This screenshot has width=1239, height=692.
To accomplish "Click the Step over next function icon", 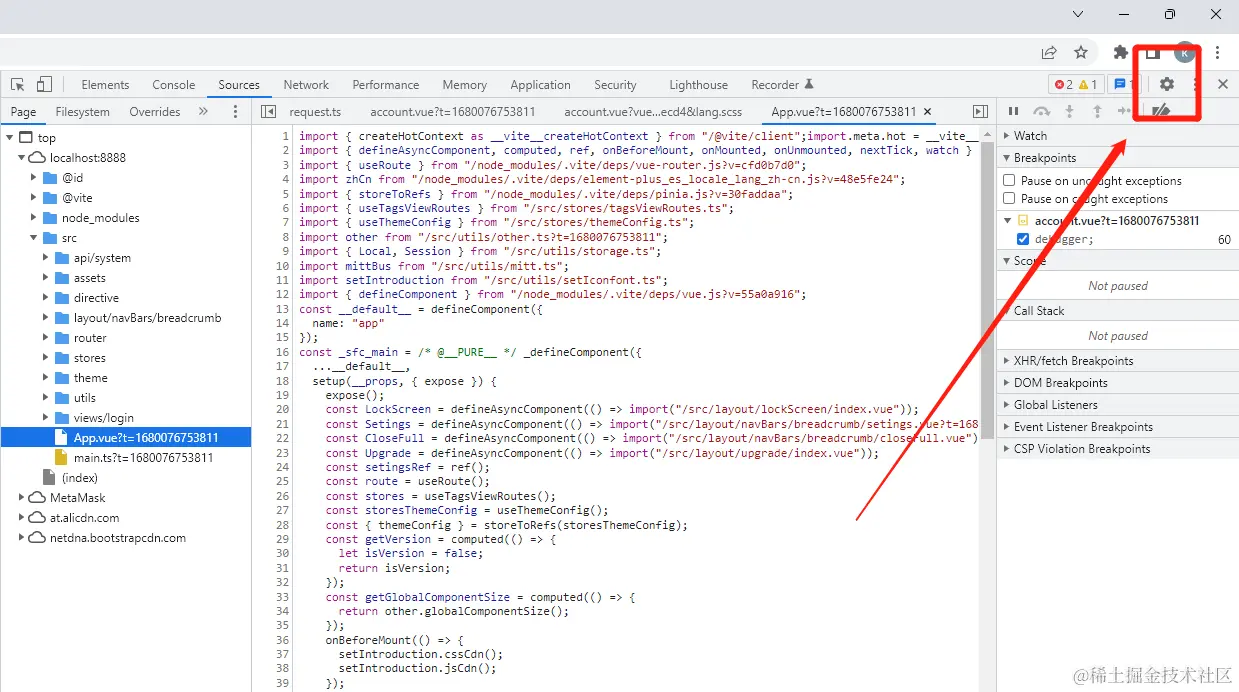I will [x=1041, y=111].
